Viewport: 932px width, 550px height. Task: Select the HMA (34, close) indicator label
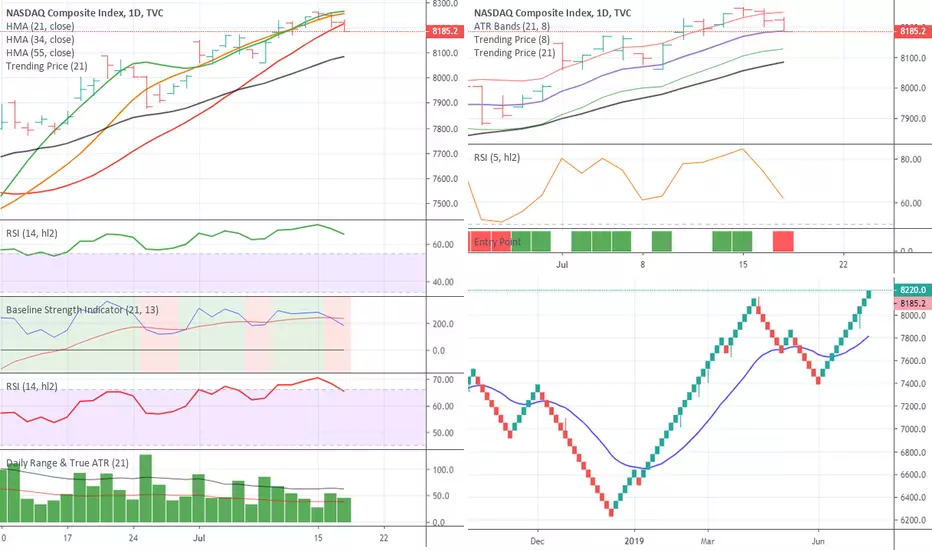(40, 39)
